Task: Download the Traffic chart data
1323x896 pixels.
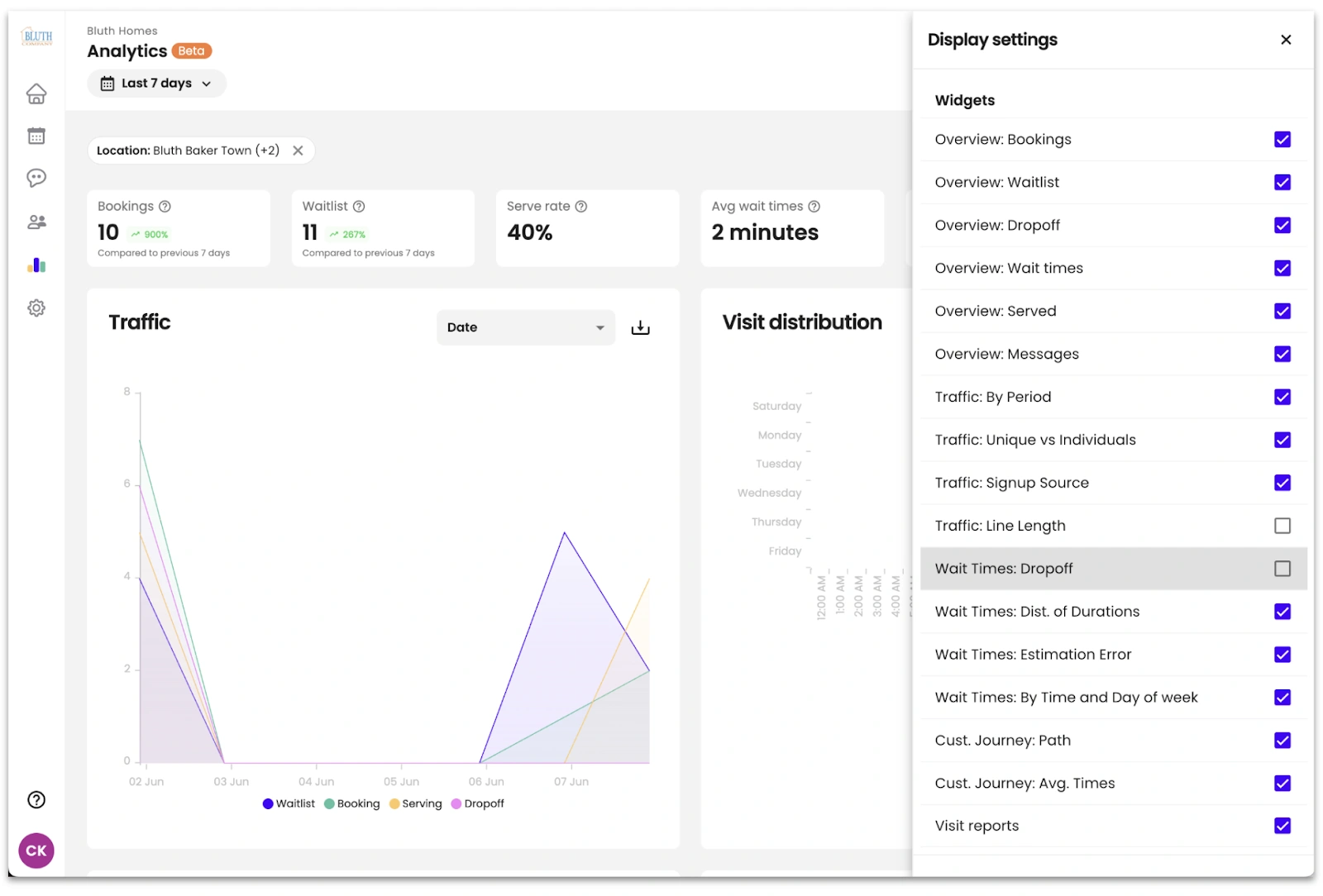Action: point(641,328)
